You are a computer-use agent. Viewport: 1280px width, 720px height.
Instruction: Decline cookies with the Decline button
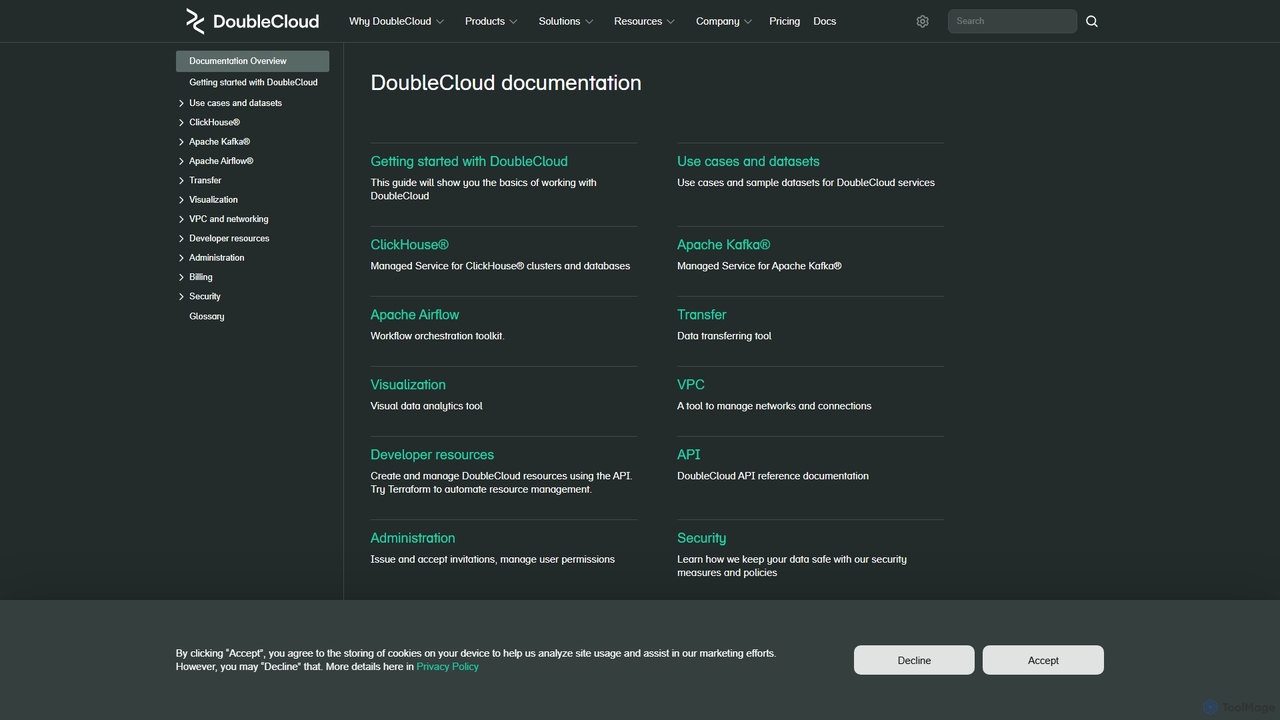pyautogui.click(x=914, y=660)
